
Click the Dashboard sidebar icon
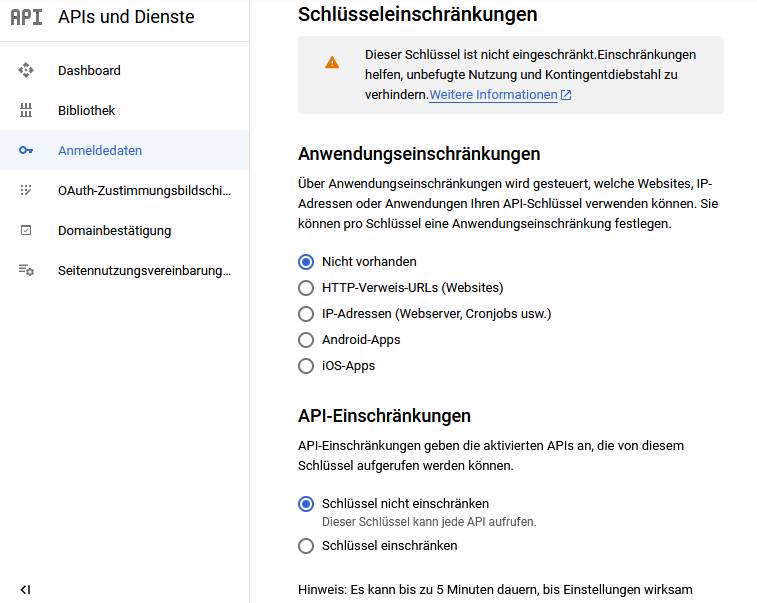point(26,70)
